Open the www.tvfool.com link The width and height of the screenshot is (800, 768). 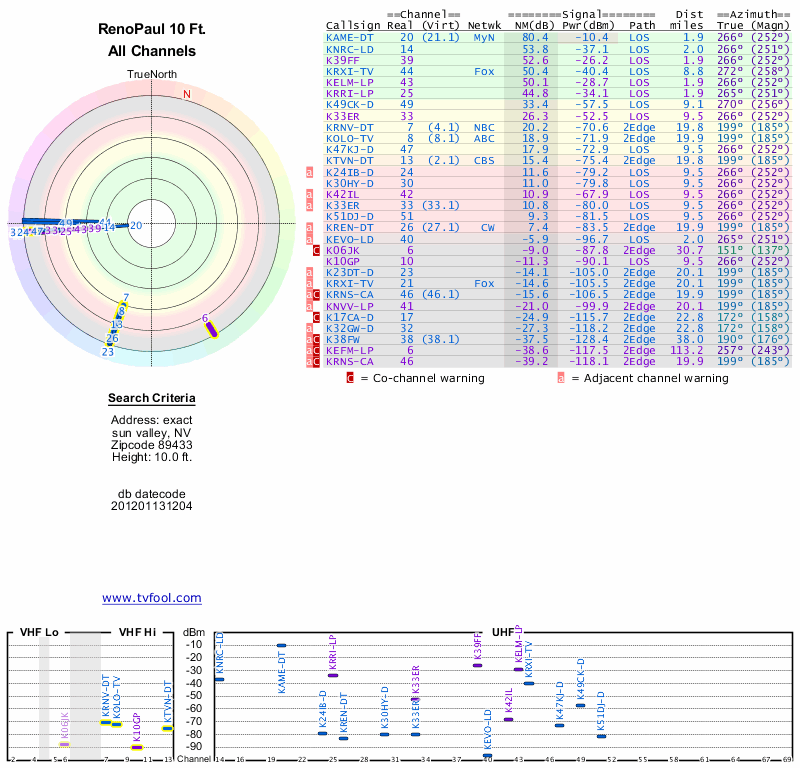pos(152,598)
